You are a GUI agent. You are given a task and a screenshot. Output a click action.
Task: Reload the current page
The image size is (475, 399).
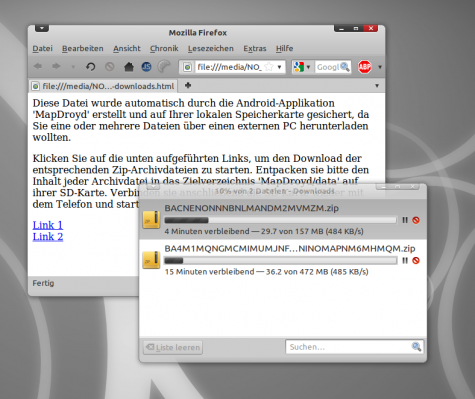[90, 67]
